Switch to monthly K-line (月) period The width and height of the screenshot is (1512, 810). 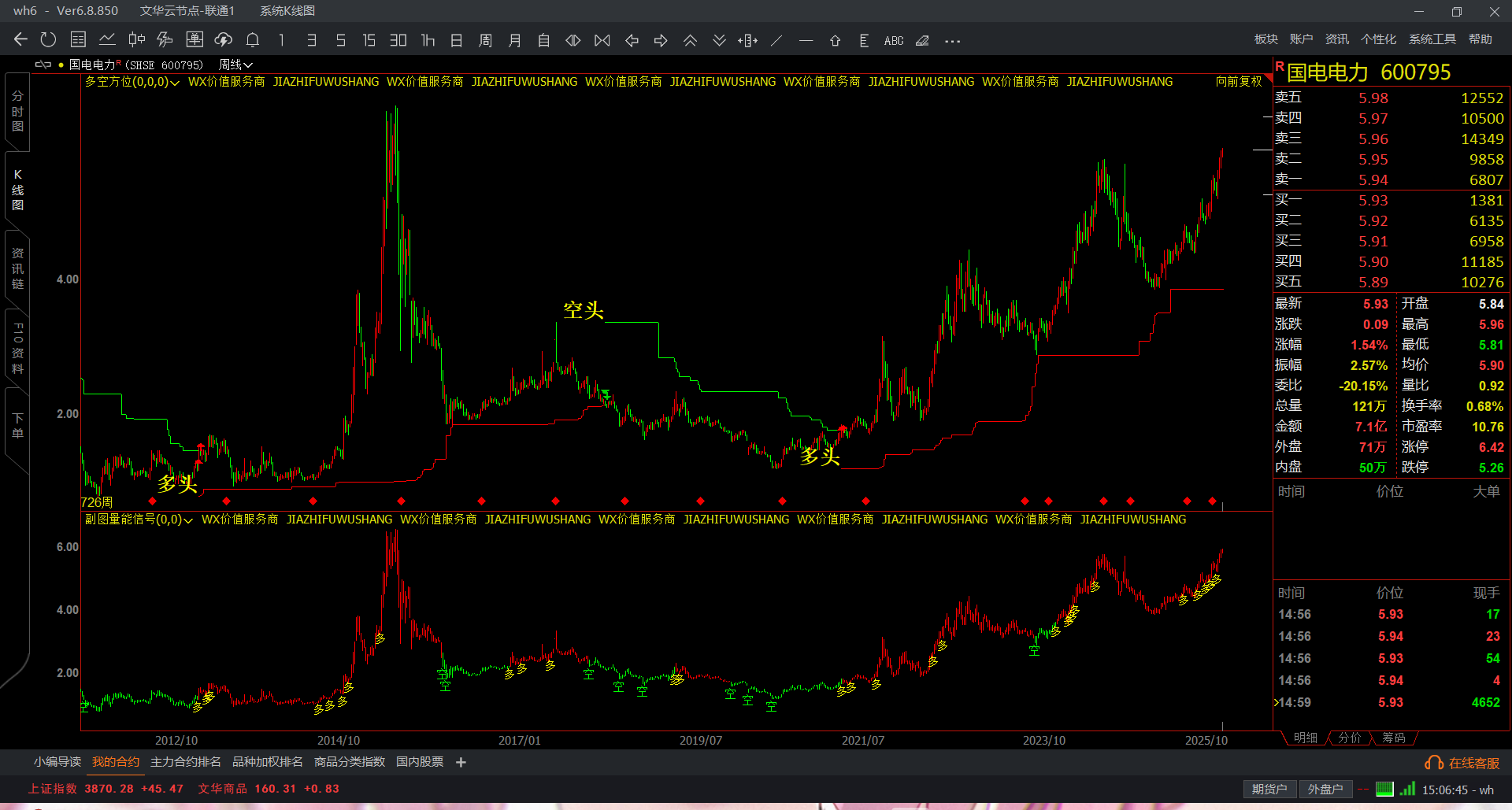(x=514, y=40)
